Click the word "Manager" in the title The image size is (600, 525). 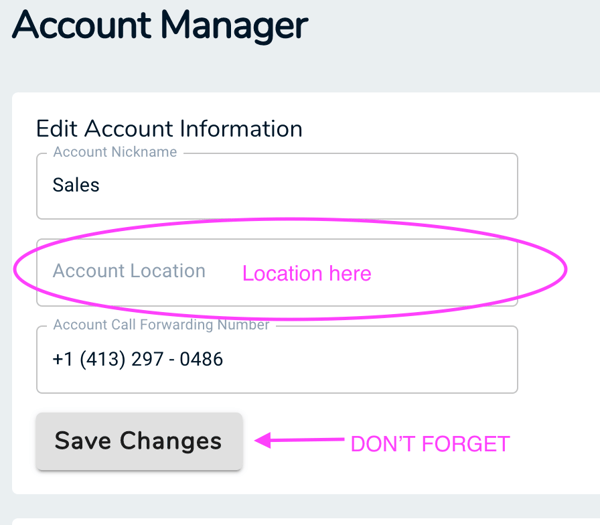tap(232, 24)
